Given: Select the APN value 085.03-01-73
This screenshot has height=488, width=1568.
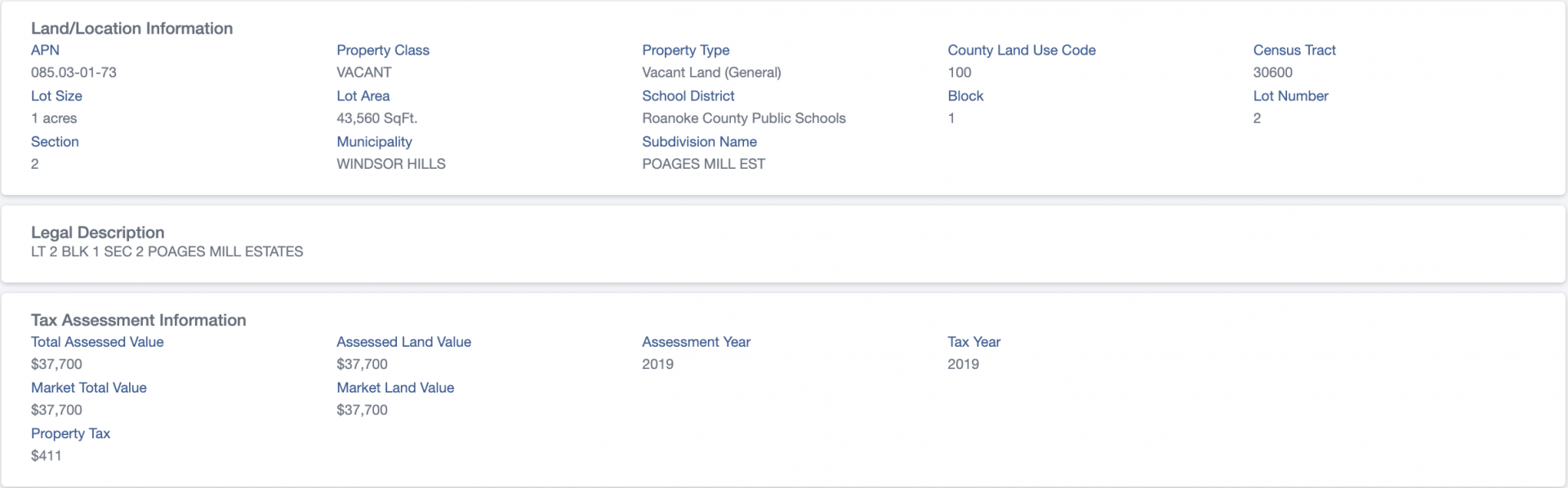Looking at the screenshot, I should point(73,73).
